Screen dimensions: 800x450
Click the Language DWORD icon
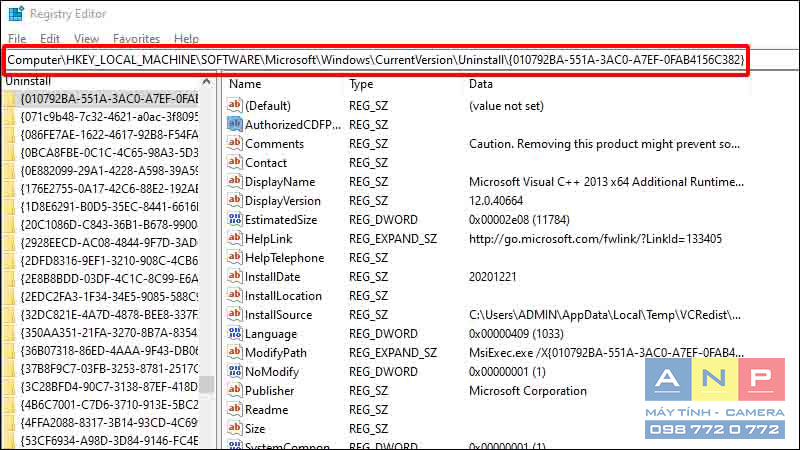235,333
